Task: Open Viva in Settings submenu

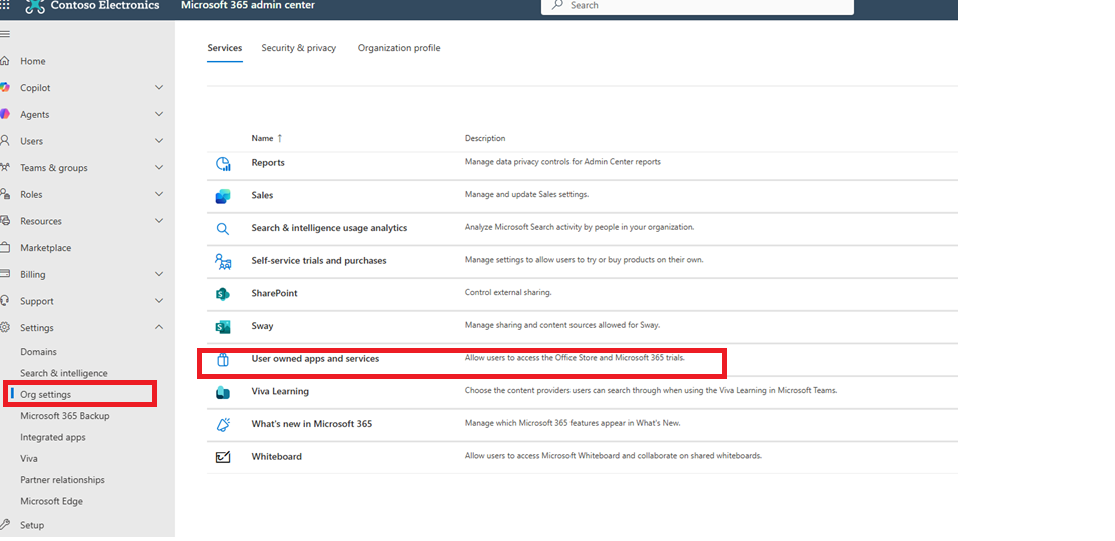Action: (29, 459)
